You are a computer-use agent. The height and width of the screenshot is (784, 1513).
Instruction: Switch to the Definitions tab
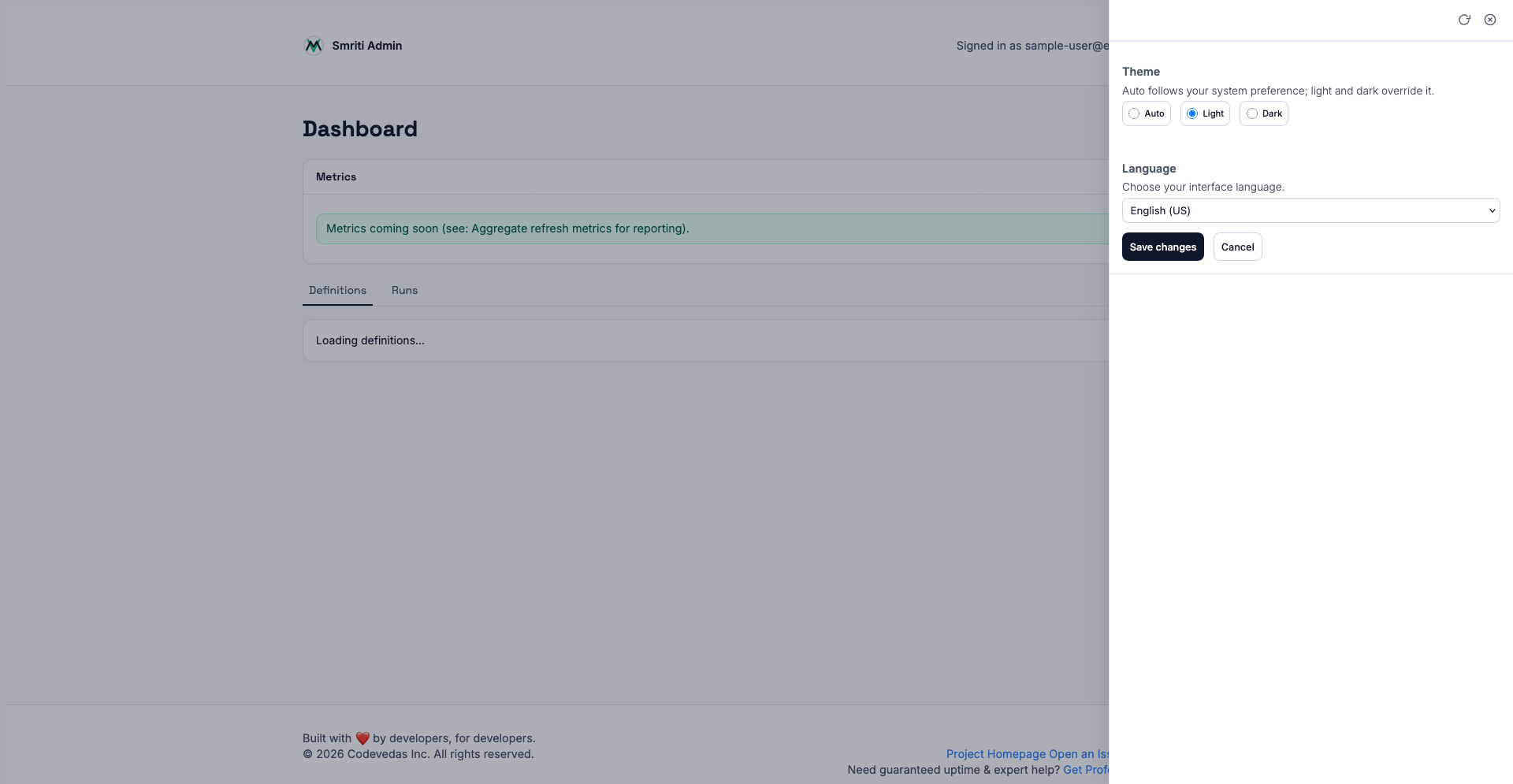[x=337, y=290]
